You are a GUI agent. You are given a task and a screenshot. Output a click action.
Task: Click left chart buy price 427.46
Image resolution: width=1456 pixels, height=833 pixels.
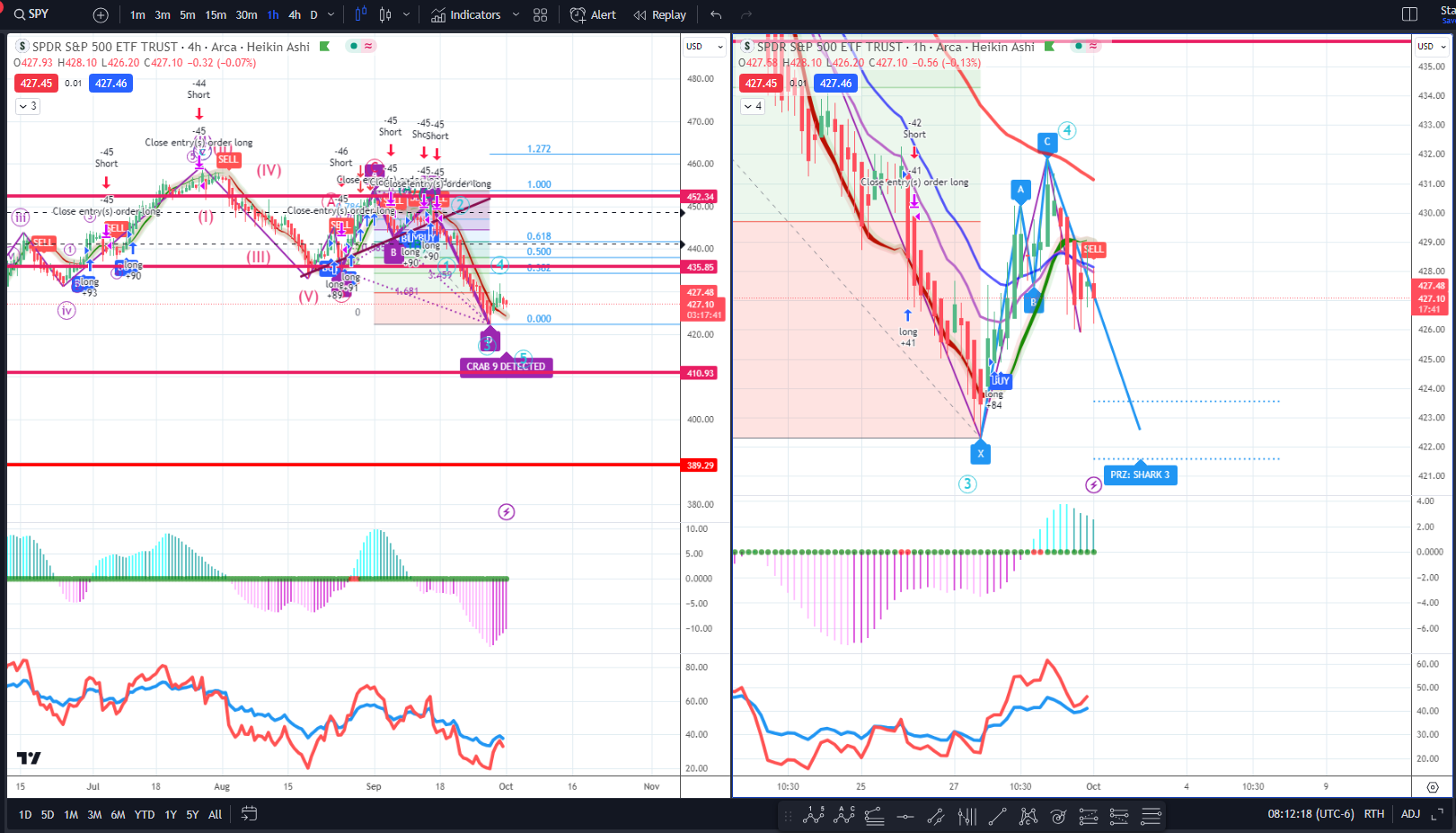tap(111, 84)
